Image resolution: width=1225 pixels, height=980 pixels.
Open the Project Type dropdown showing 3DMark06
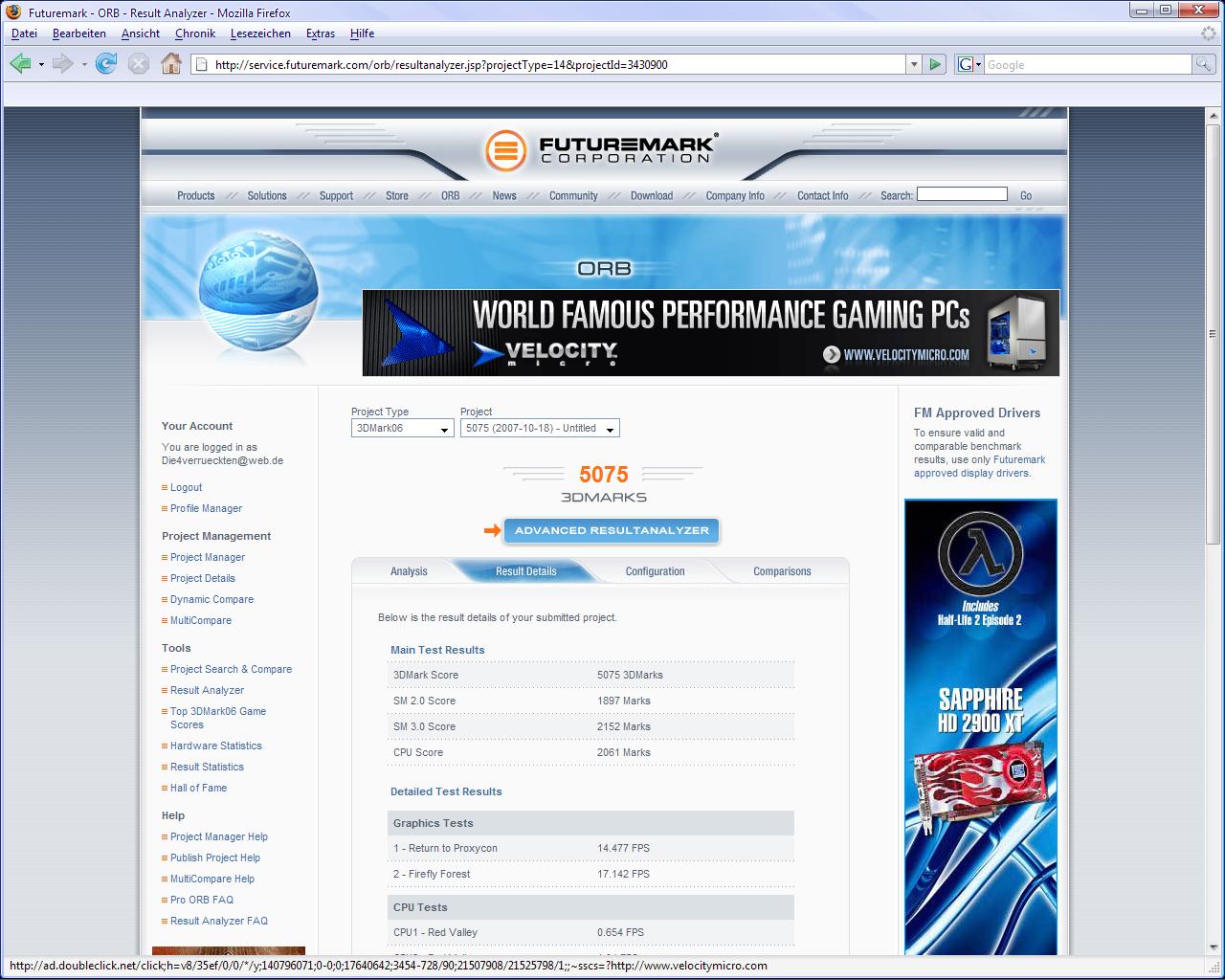click(402, 428)
